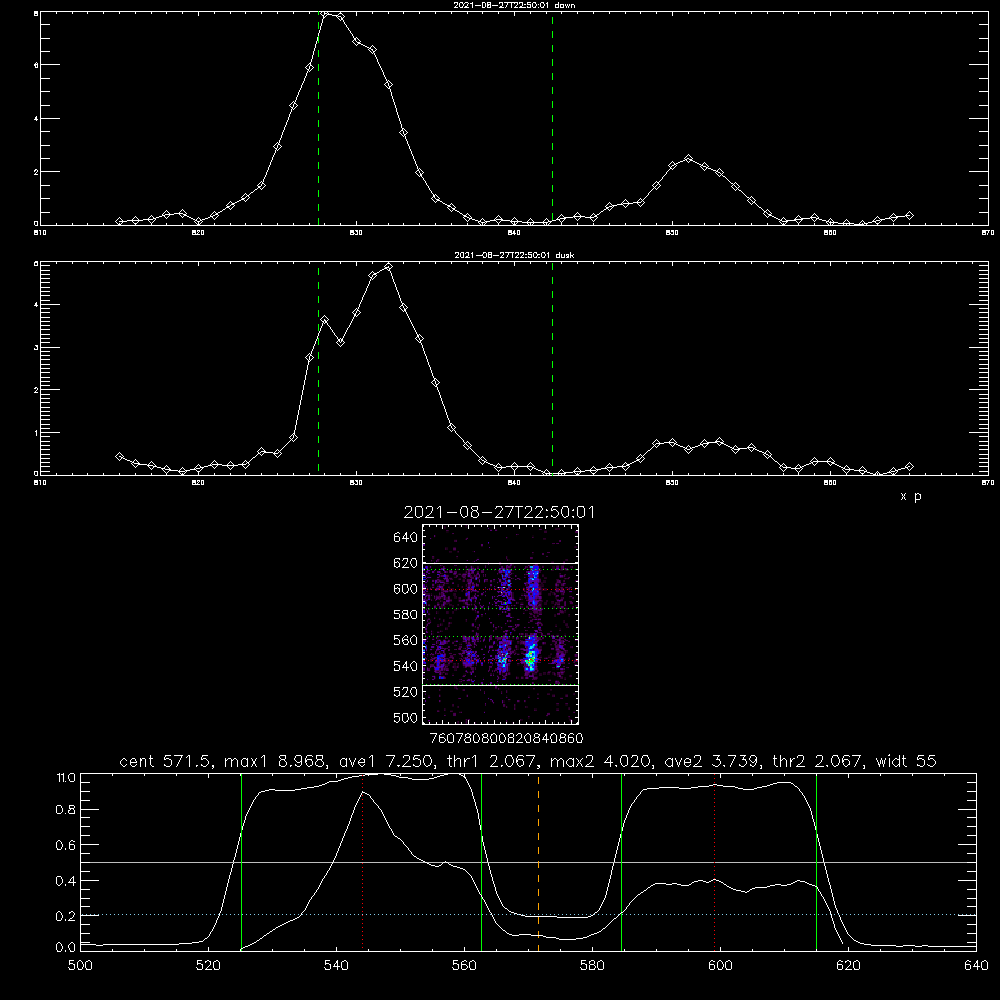This screenshot has width=1000, height=1000.
Task: Click the dawn plot title "2021-08-27T22:50:01 dawn"
Action: click(514, 5)
